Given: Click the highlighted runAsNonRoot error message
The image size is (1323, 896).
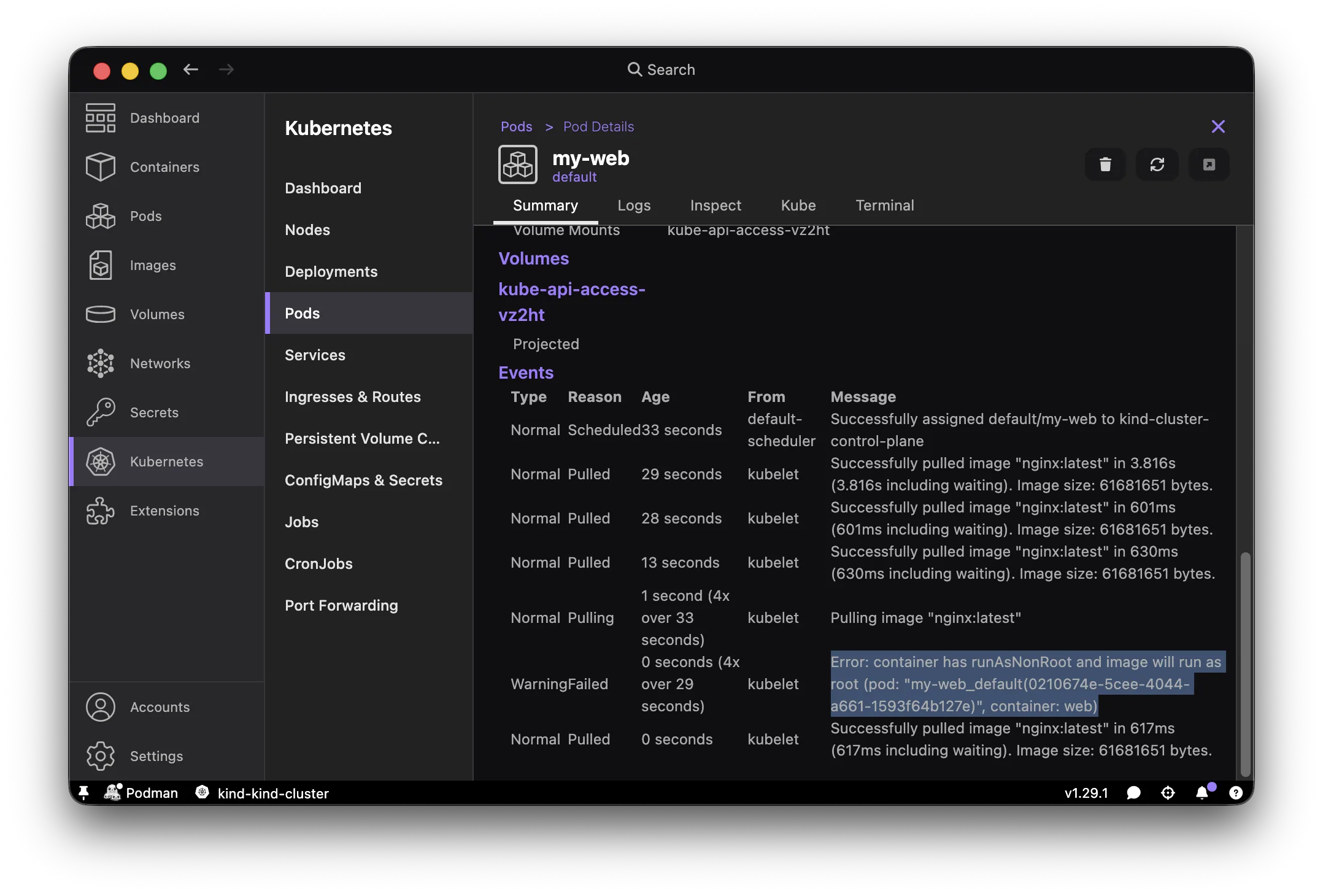Looking at the screenshot, I should [x=1027, y=684].
